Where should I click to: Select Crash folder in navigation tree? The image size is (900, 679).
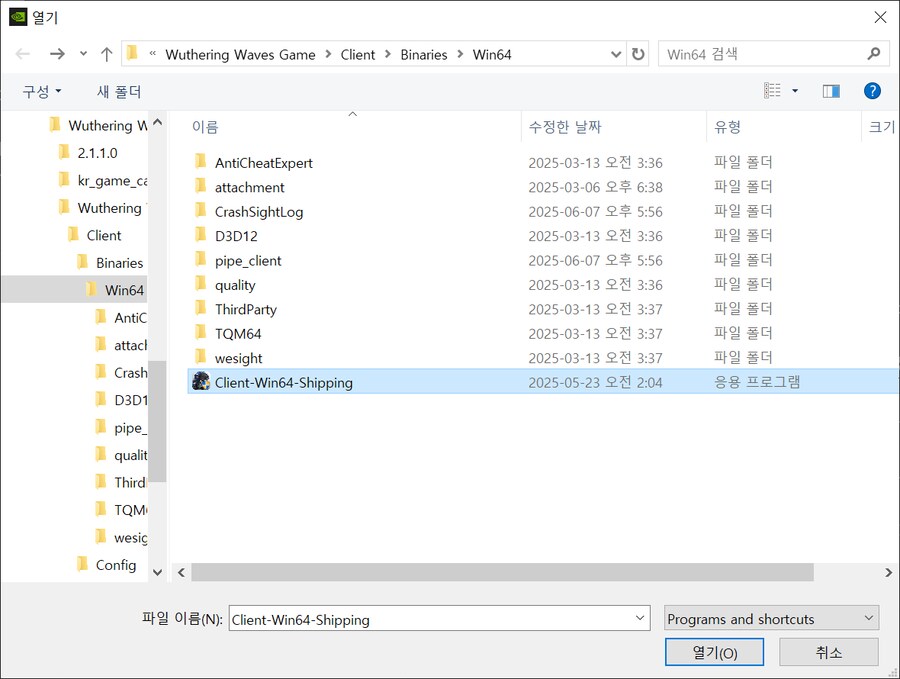click(x=130, y=373)
